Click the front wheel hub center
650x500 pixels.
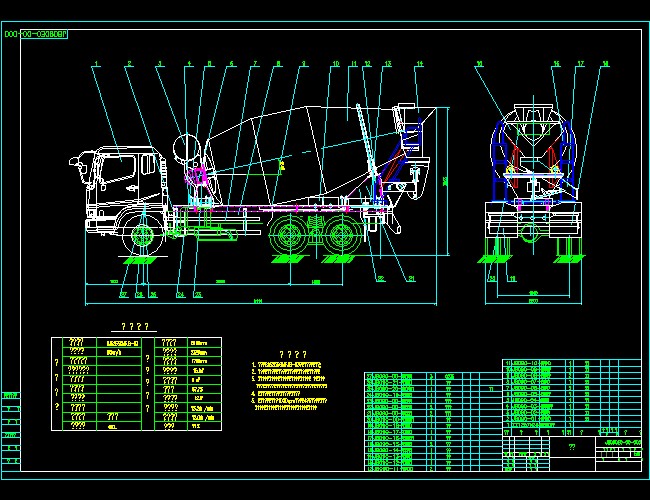142,236
